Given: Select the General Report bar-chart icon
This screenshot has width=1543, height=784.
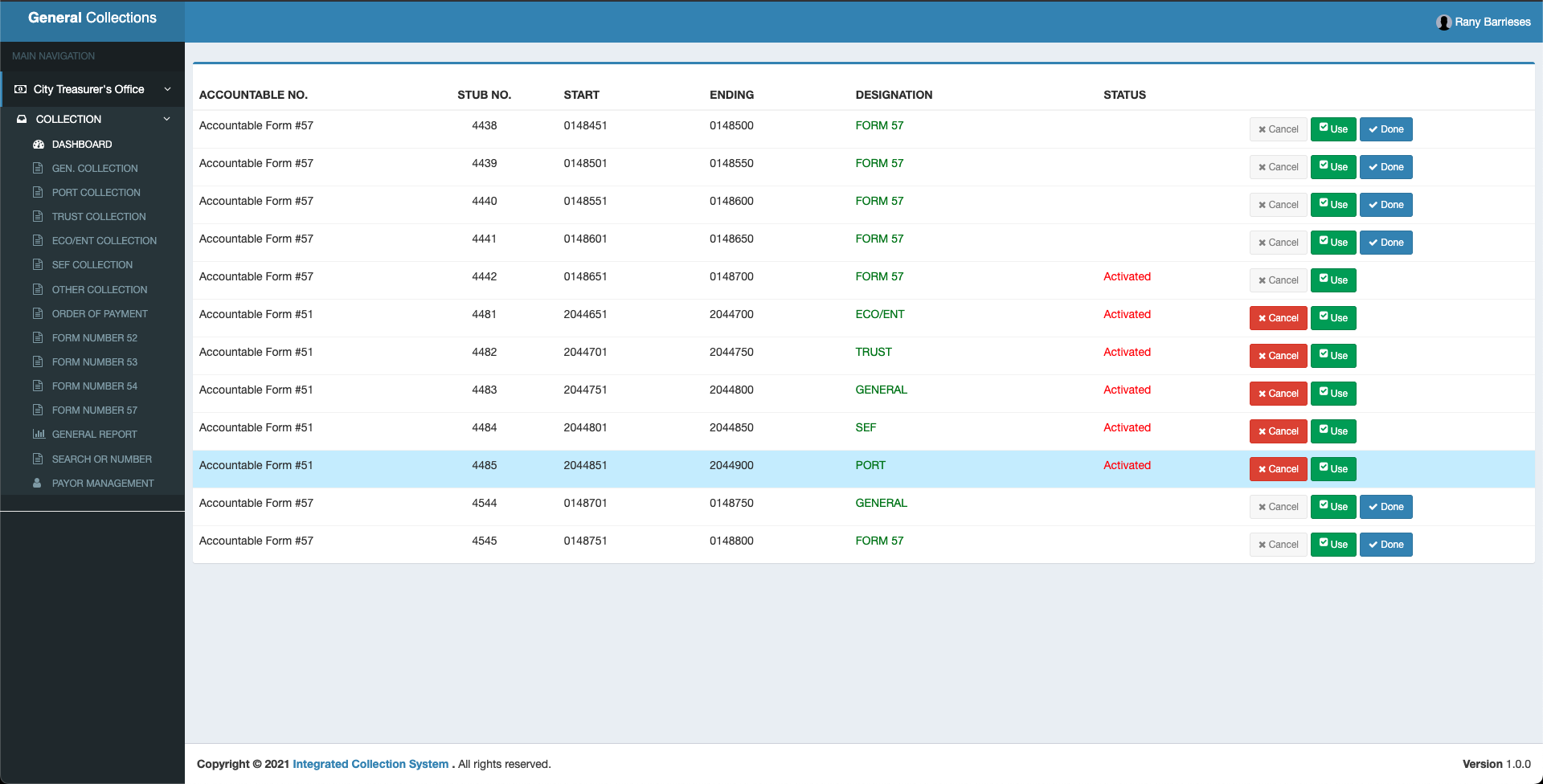Looking at the screenshot, I should click(x=40, y=434).
